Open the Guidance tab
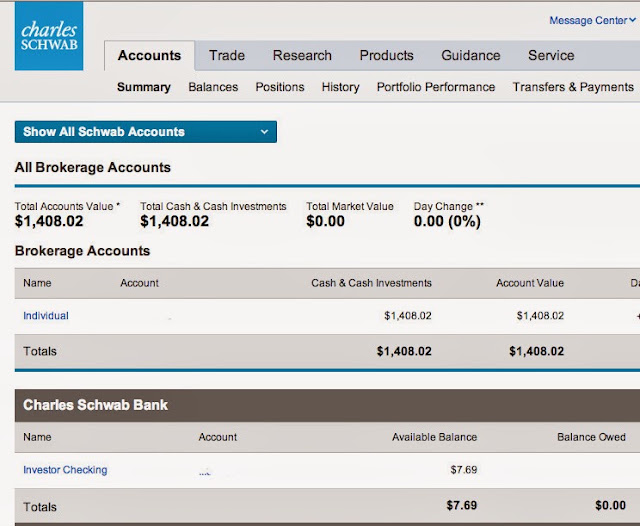 tap(471, 55)
